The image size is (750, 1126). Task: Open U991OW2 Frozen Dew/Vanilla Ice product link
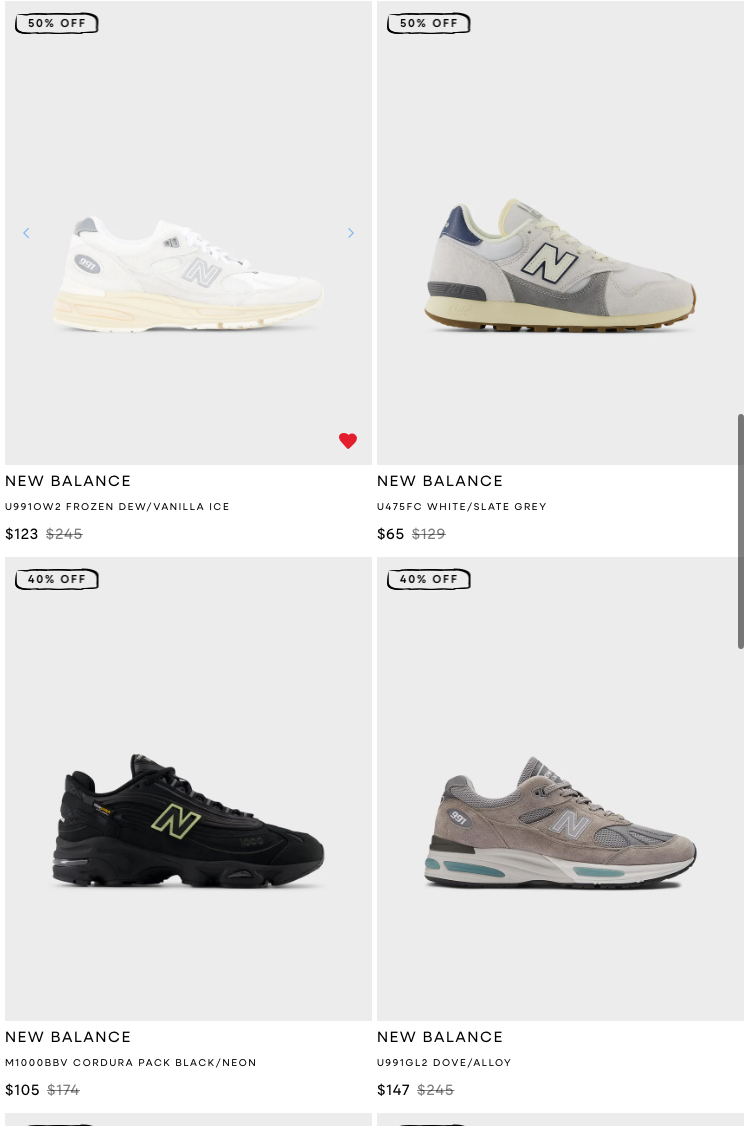[x=117, y=506]
